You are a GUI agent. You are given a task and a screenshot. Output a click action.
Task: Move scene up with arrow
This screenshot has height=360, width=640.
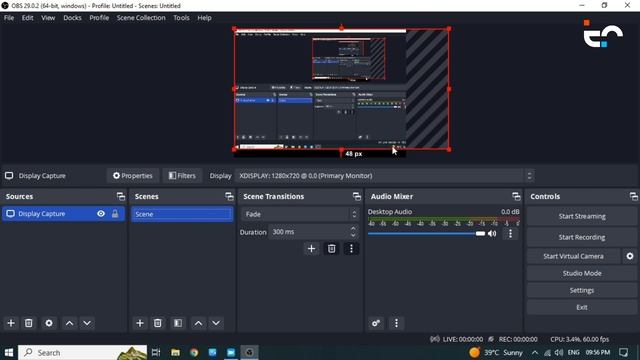(x=198, y=323)
